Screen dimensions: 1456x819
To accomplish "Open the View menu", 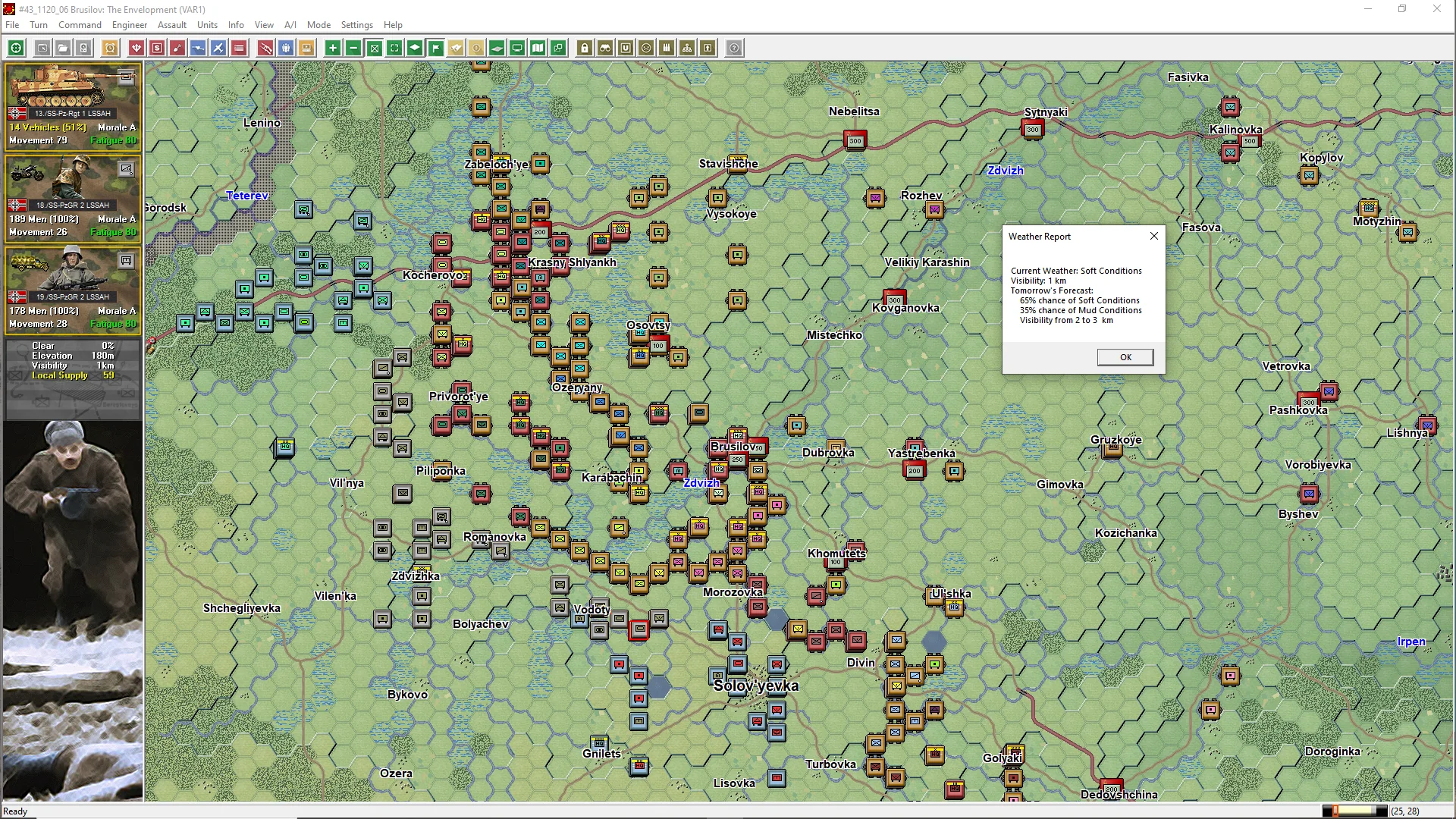I will pos(264,25).
